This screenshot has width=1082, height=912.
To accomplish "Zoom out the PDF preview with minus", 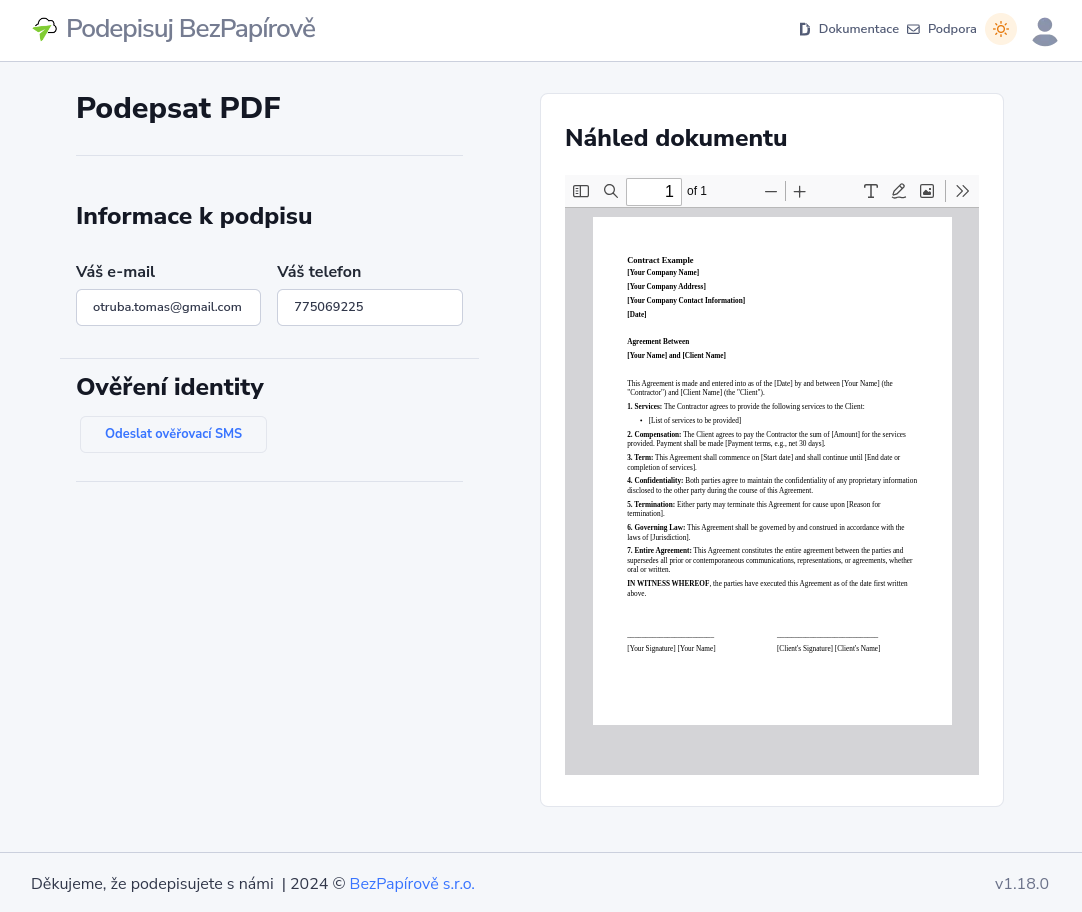I will click(771, 191).
